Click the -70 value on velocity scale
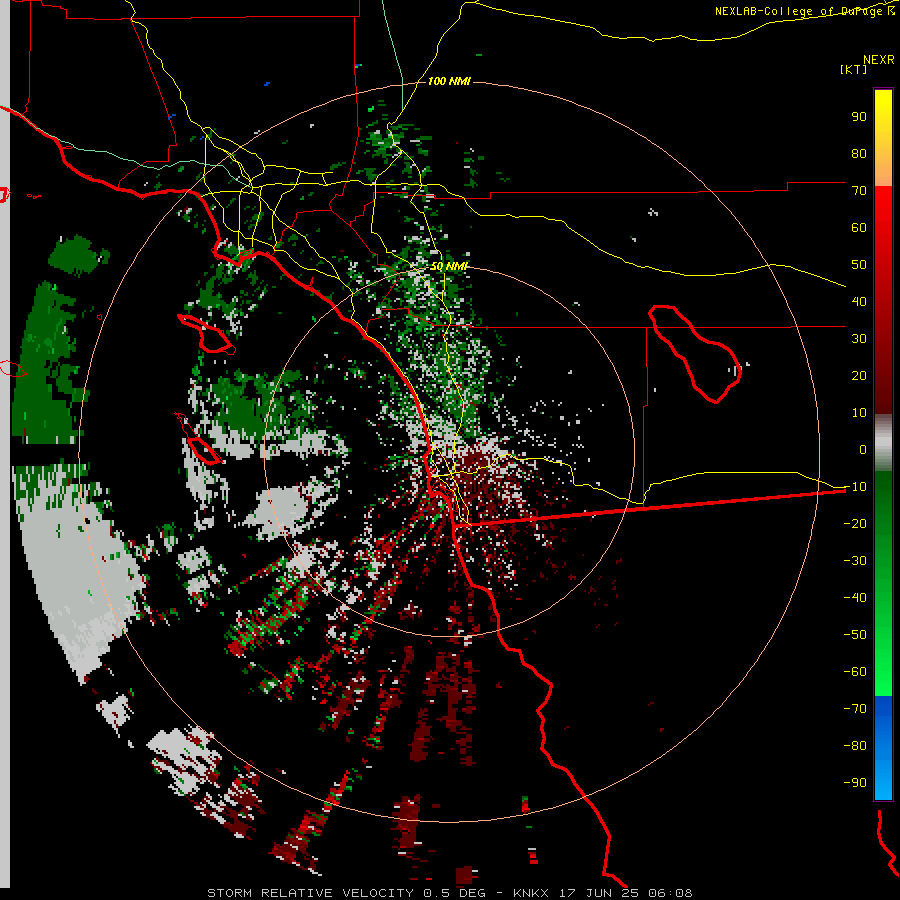The width and height of the screenshot is (900, 900). tap(855, 709)
